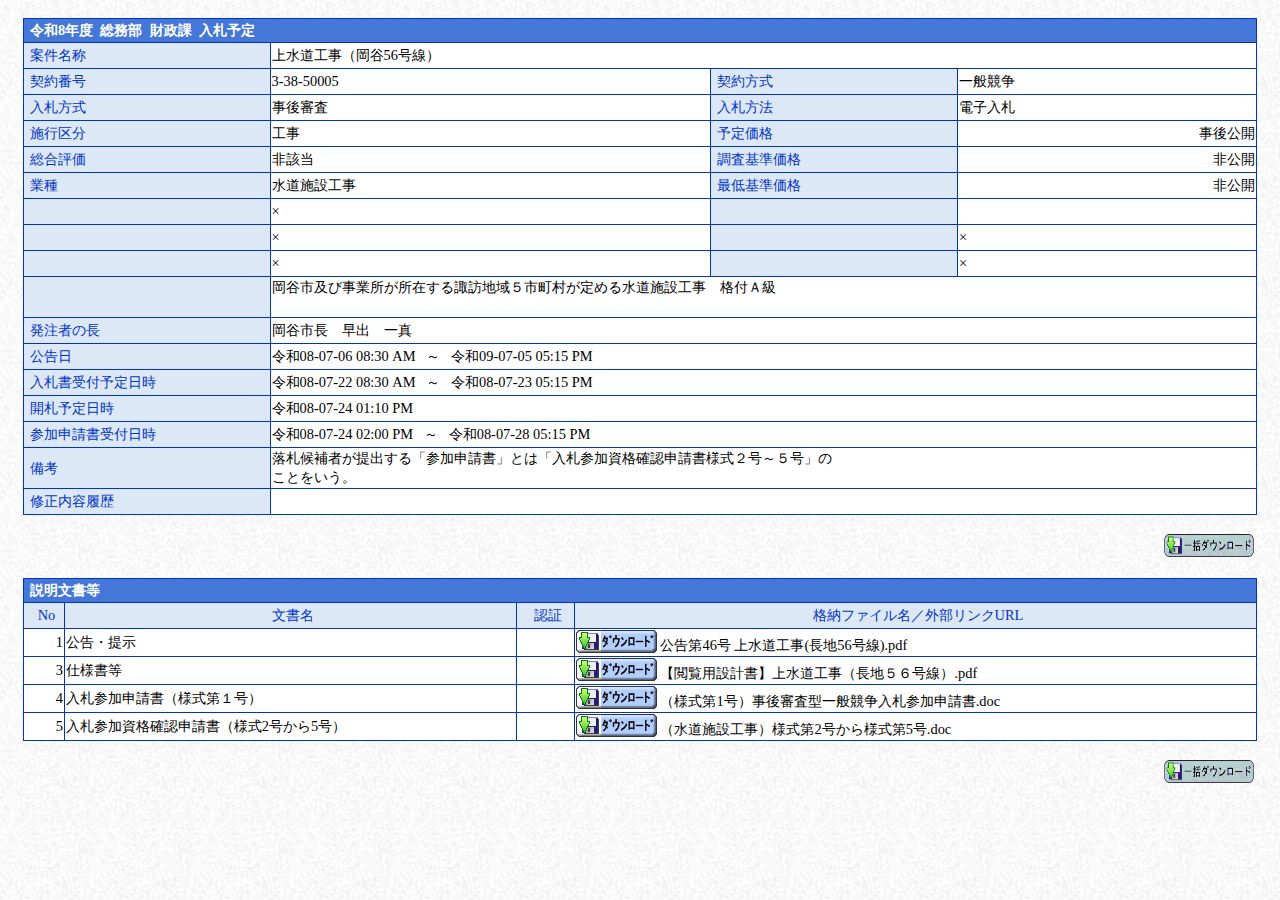Click the 入札方法 value 電子入札
The width and height of the screenshot is (1280, 900).
987,108
